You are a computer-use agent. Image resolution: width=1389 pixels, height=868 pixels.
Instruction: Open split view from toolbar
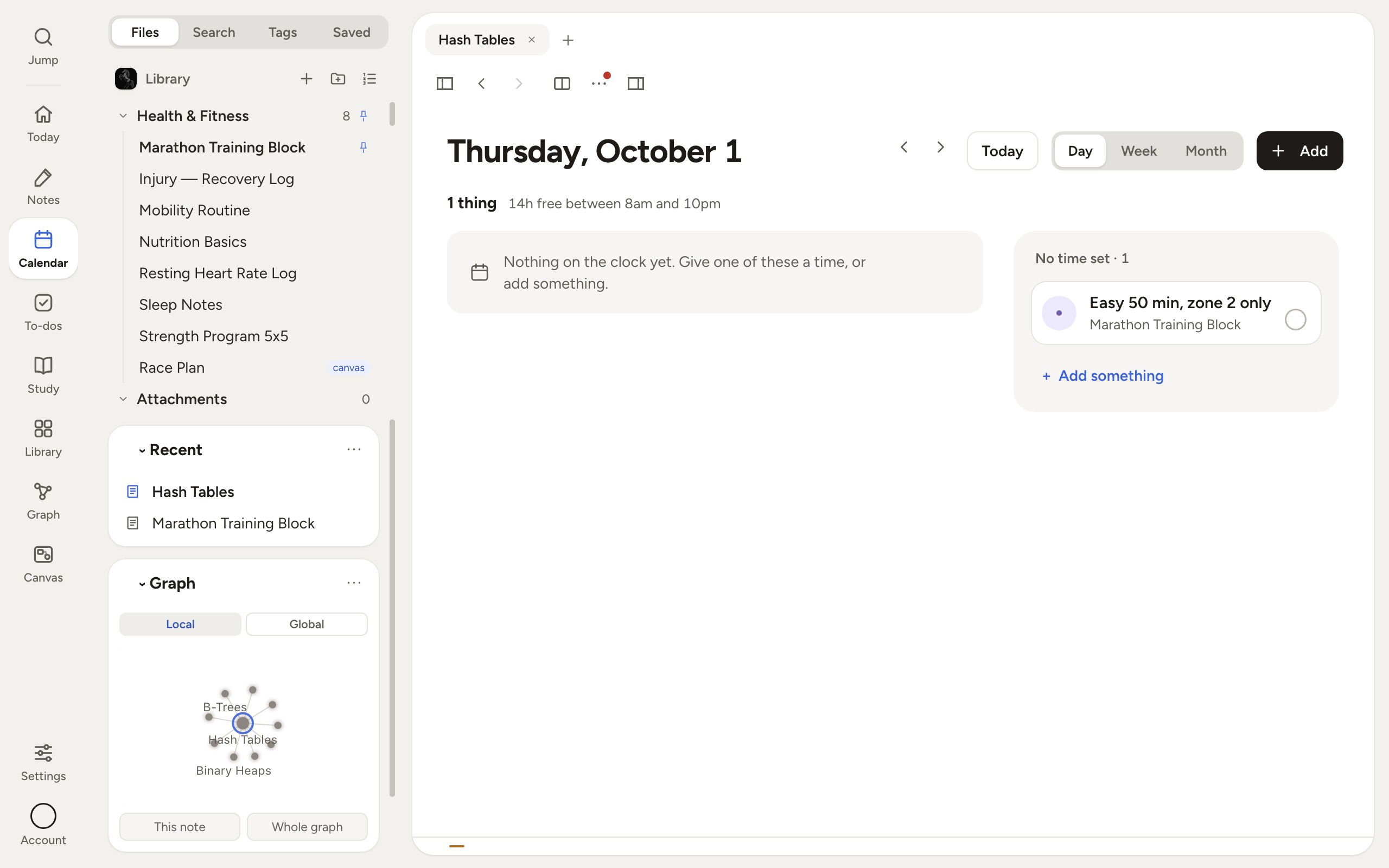[x=562, y=84]
